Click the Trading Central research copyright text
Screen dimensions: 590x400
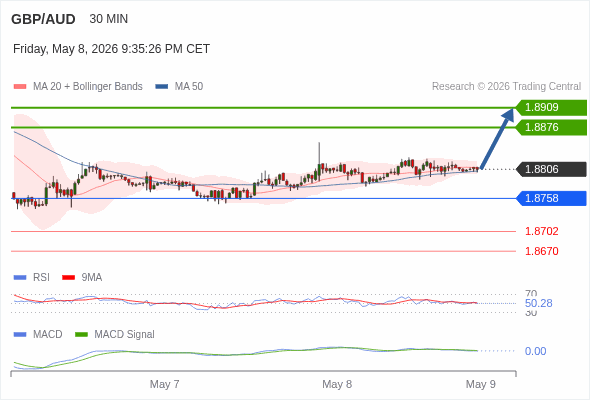(x=506, y=87)
